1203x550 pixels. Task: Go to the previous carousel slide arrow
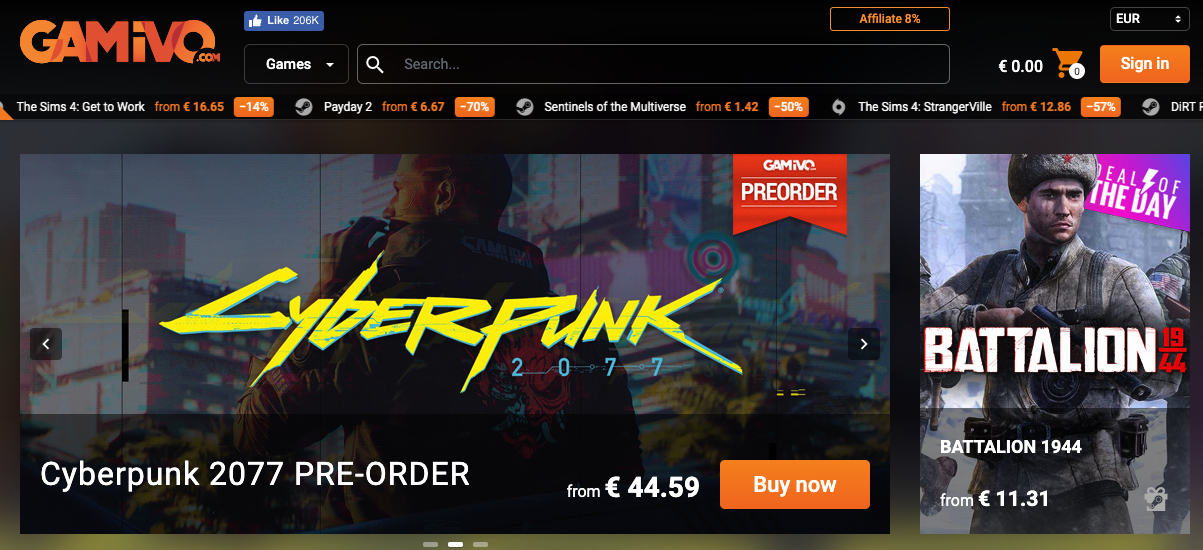point(46,344)
